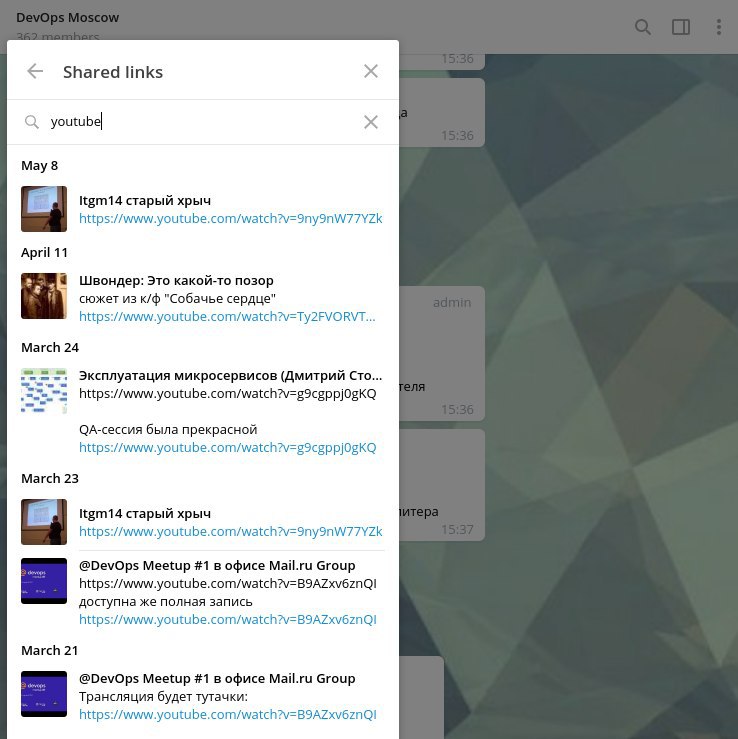Click the Швондер video thumbnail

tap(44, 296)
